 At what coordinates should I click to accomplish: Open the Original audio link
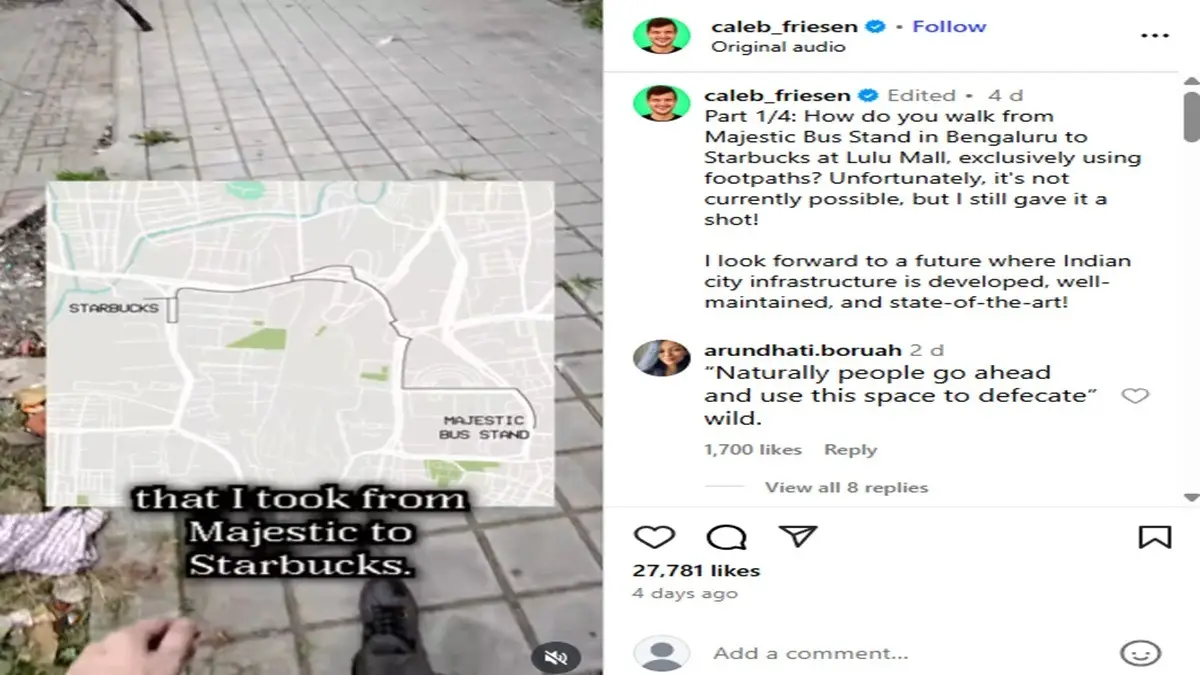tap(778, 46)
